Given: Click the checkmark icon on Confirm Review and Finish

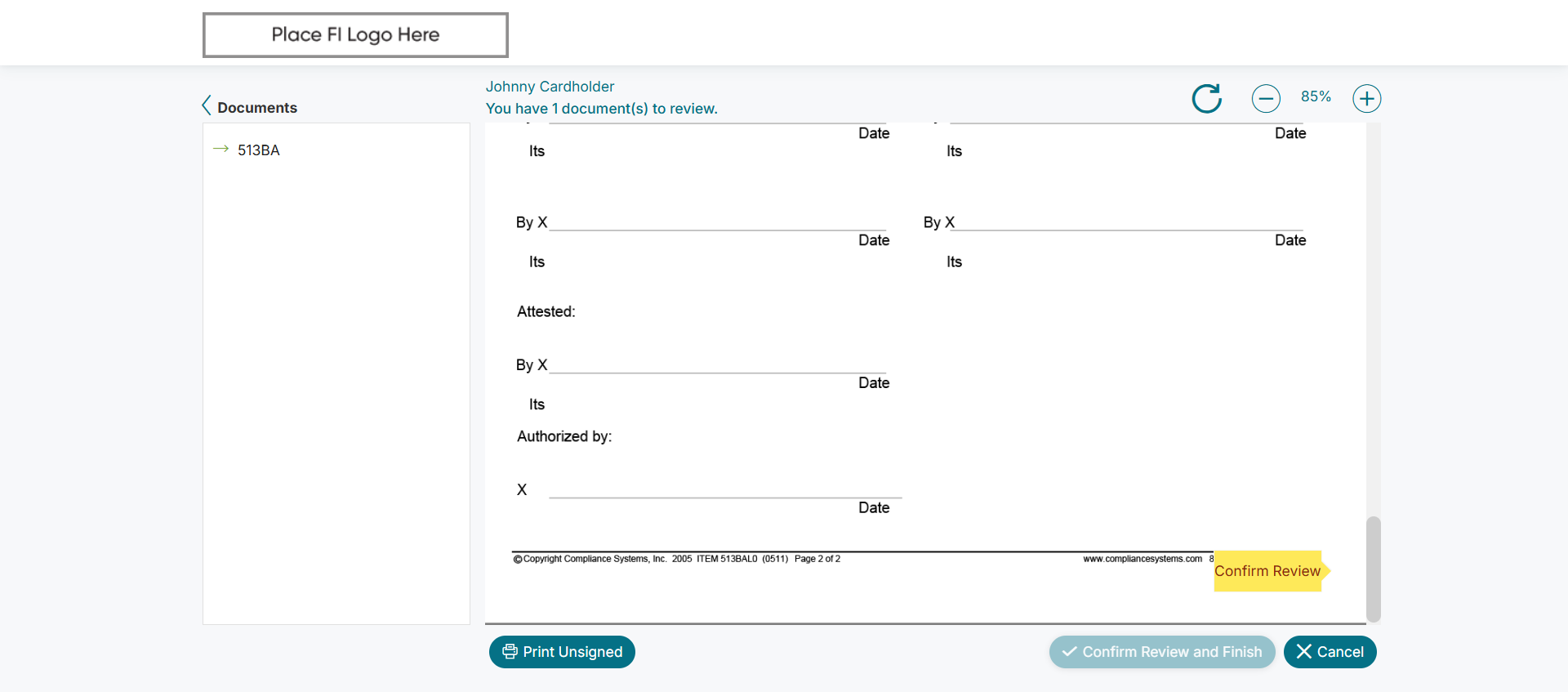Looking at the screenshot, I should [1069, 651].
